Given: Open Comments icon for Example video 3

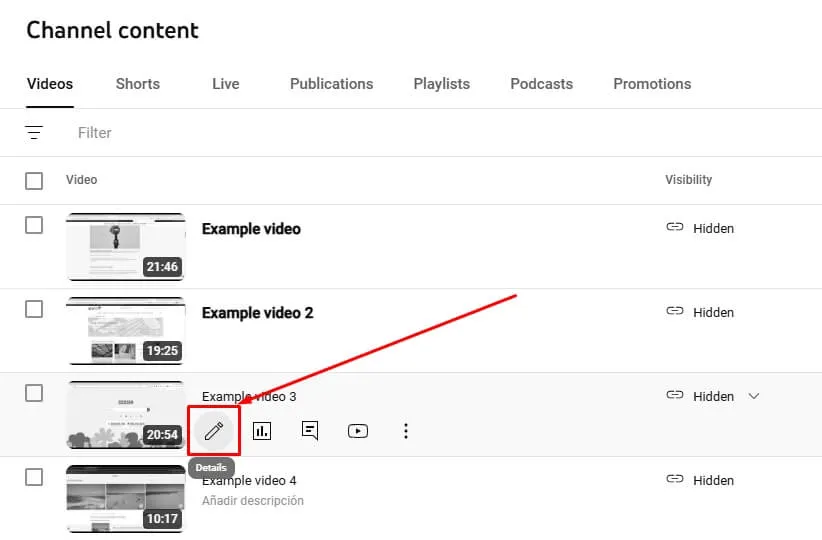Looking at the screenshot, I should [x=310, y=431].
